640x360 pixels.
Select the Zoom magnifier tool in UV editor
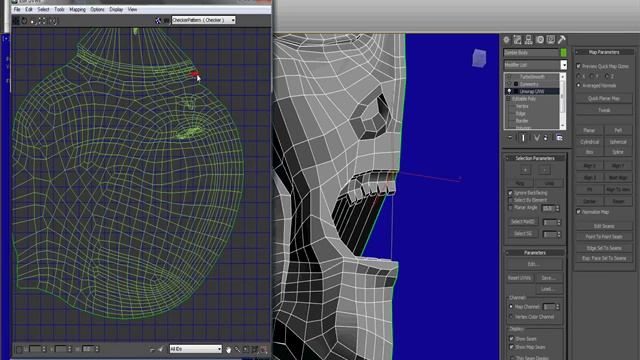point(237,349)
